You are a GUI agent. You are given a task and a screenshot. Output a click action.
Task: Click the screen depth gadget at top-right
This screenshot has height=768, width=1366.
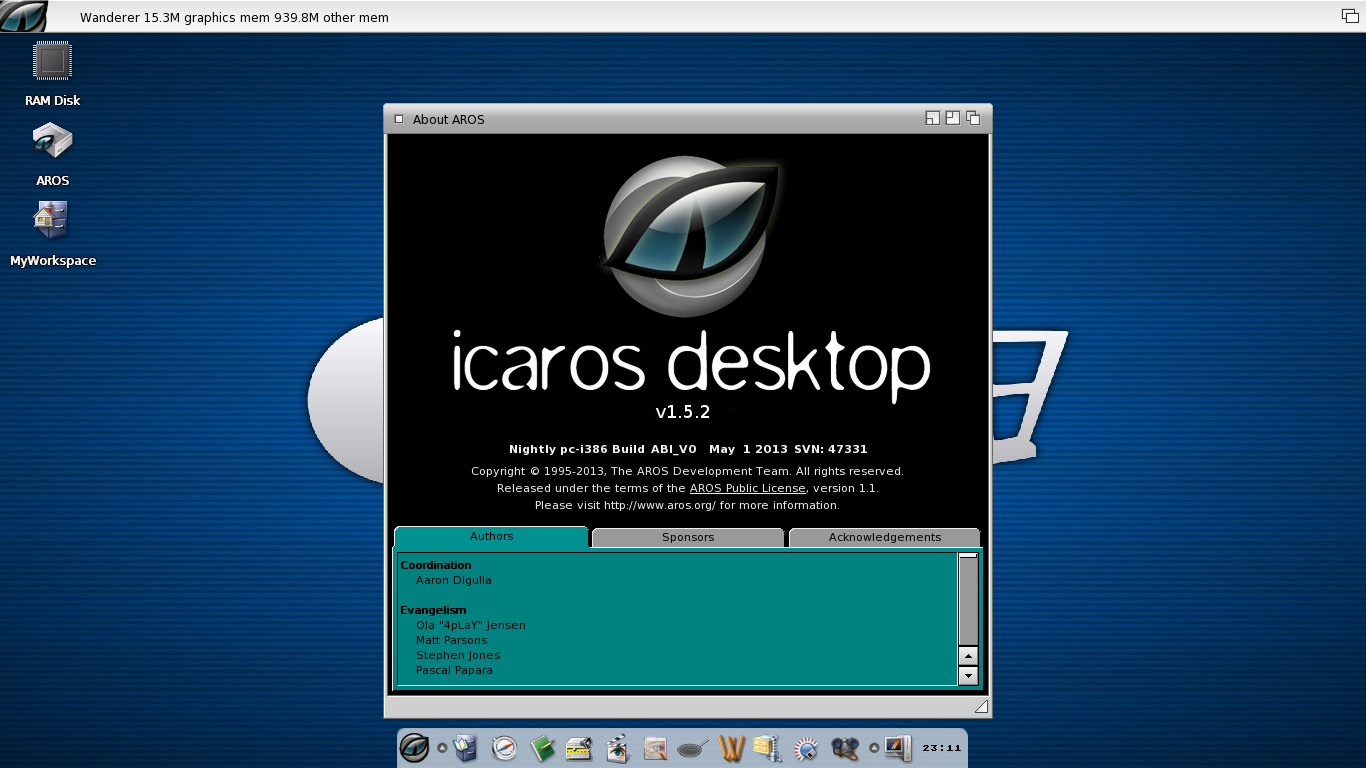[x=1350, y=16]
